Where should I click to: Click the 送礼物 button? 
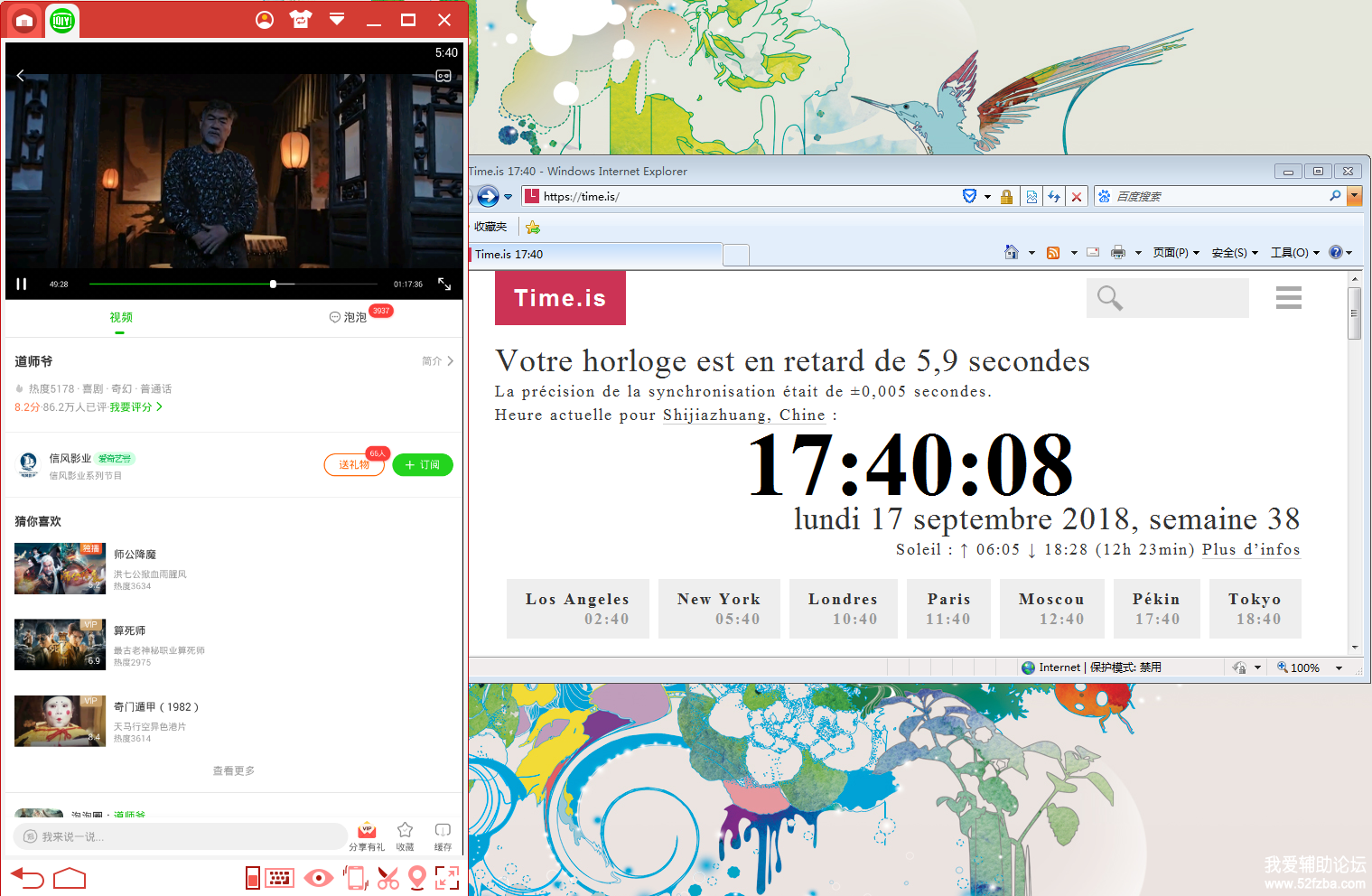point(354,464)
